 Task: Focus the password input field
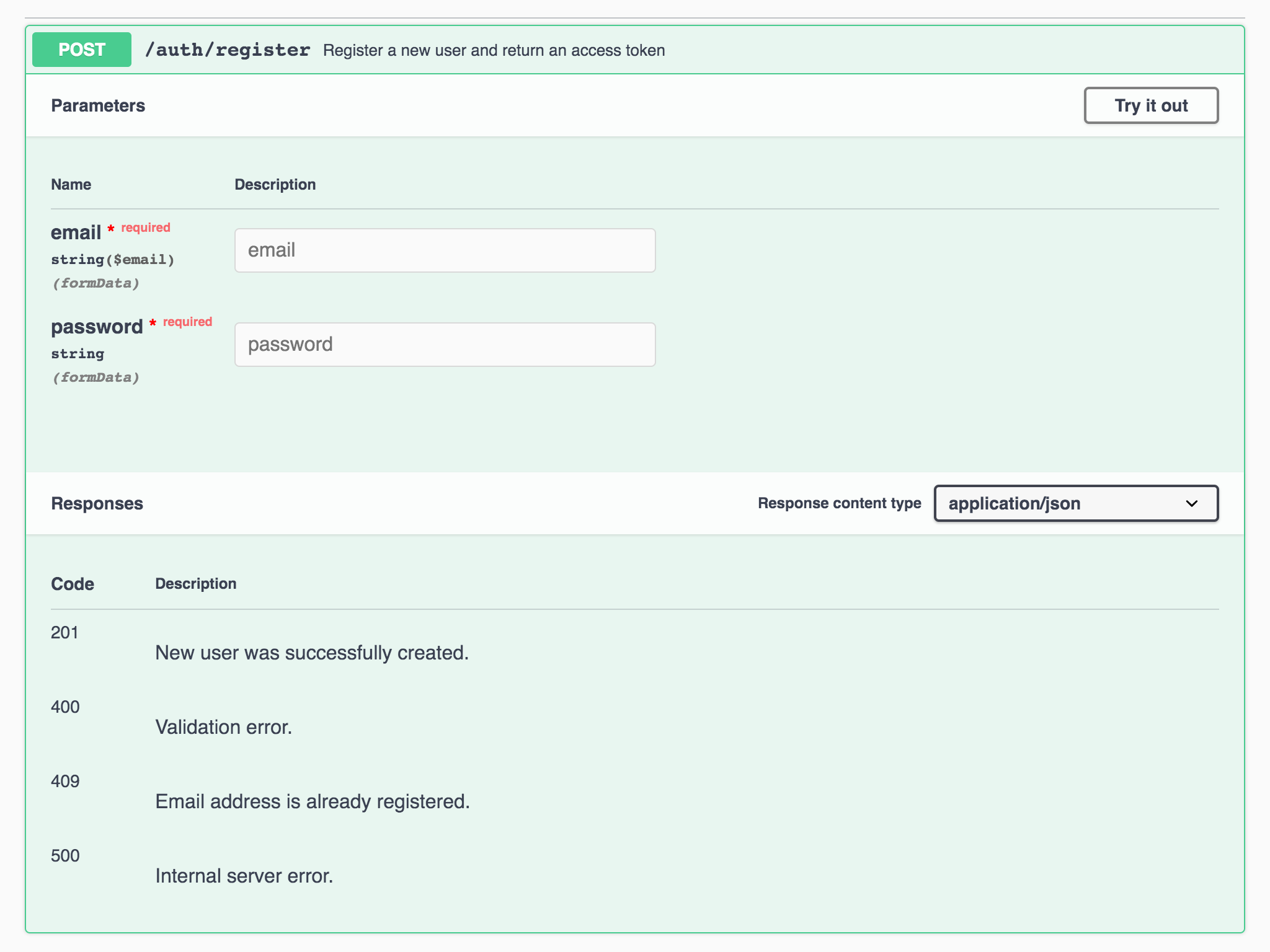(x=445, y=345)
